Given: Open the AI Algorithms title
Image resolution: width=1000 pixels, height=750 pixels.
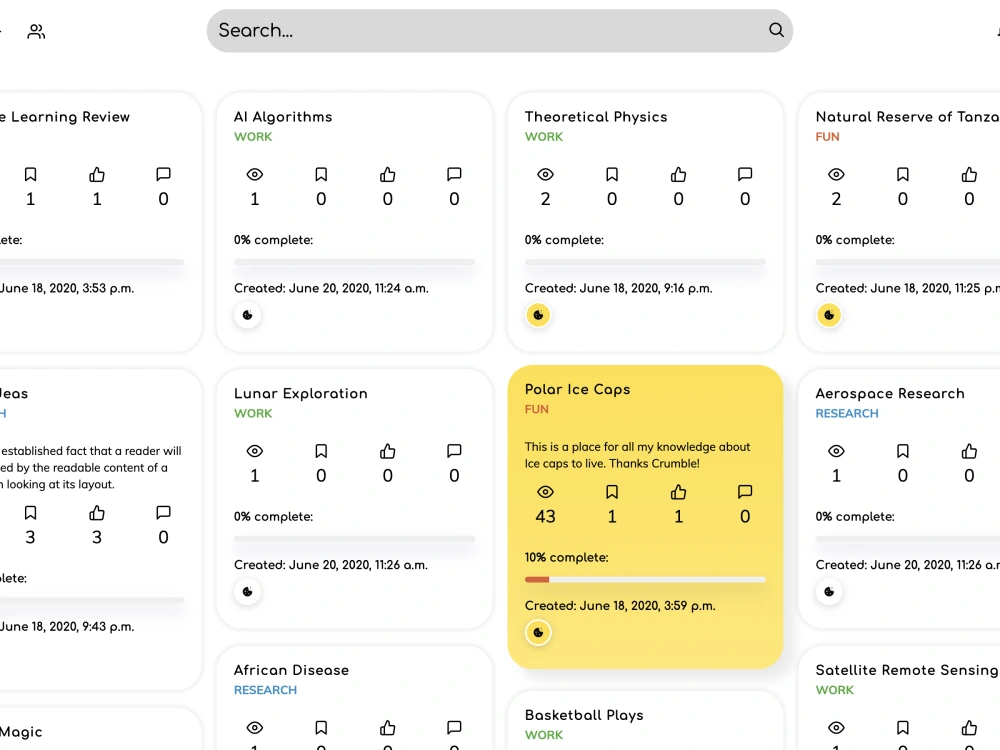Looking at the screenshot, I should pyautogui.click(x=283, y=117).
